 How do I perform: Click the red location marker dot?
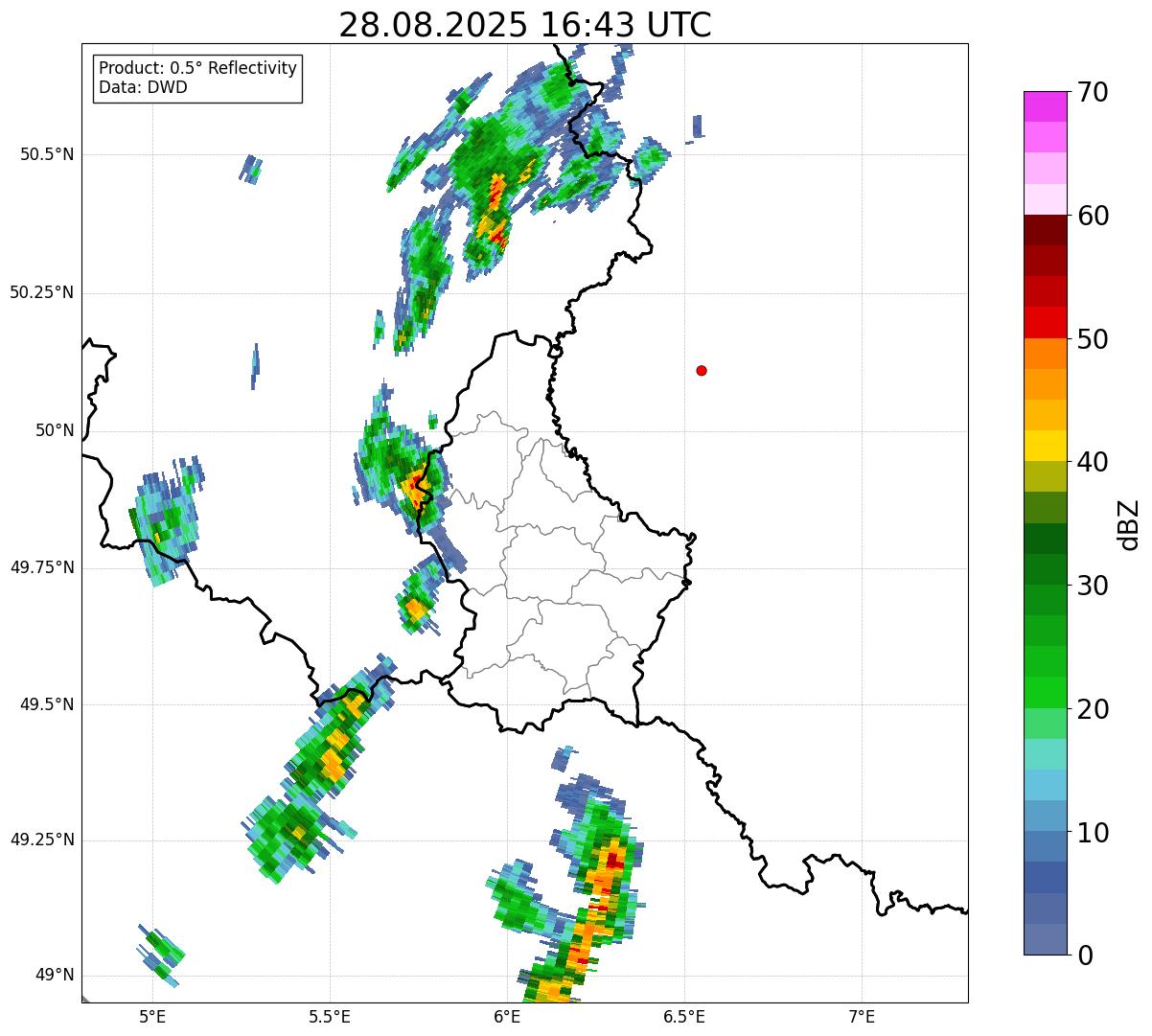click(702, 370)
